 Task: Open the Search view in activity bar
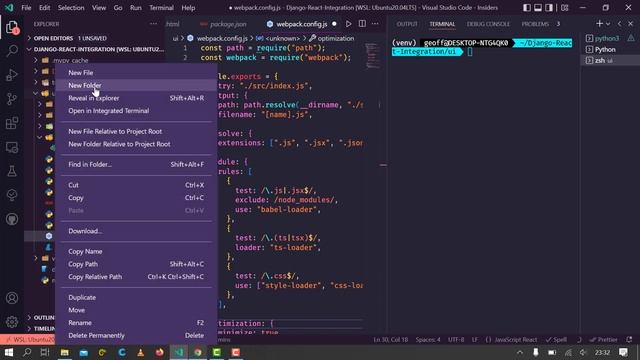click(12, 51)
